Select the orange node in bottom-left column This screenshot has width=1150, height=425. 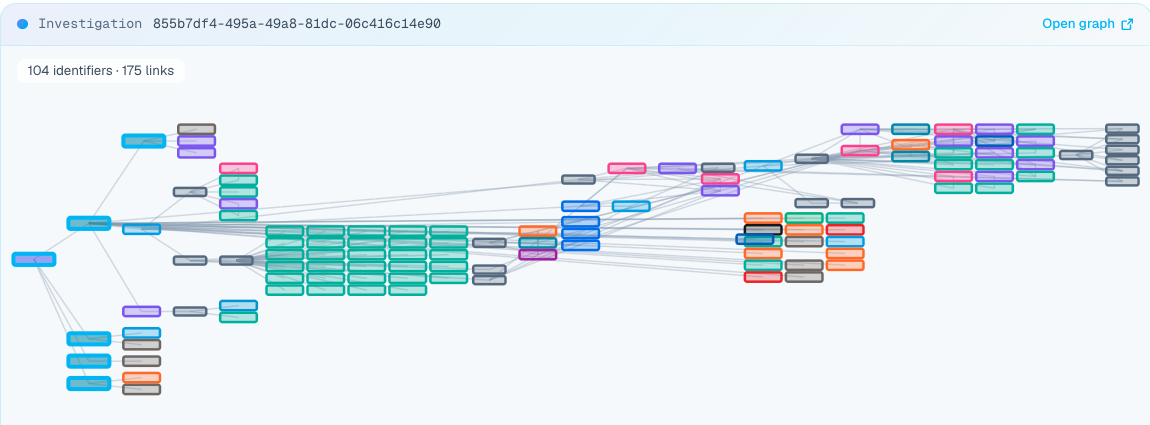click(x=142, y=377)
